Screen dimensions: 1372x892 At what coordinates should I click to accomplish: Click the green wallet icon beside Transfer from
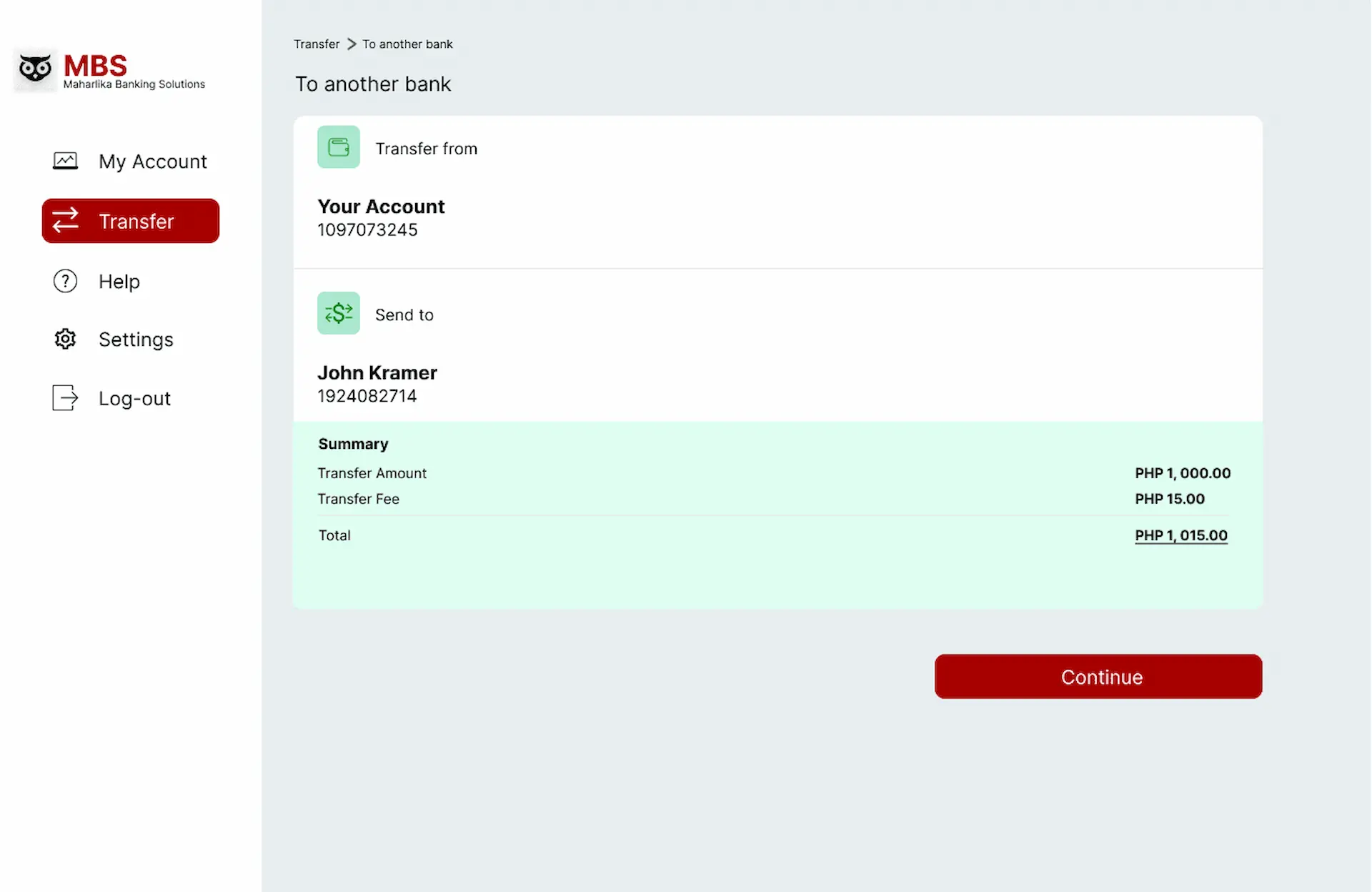[339, 147]
